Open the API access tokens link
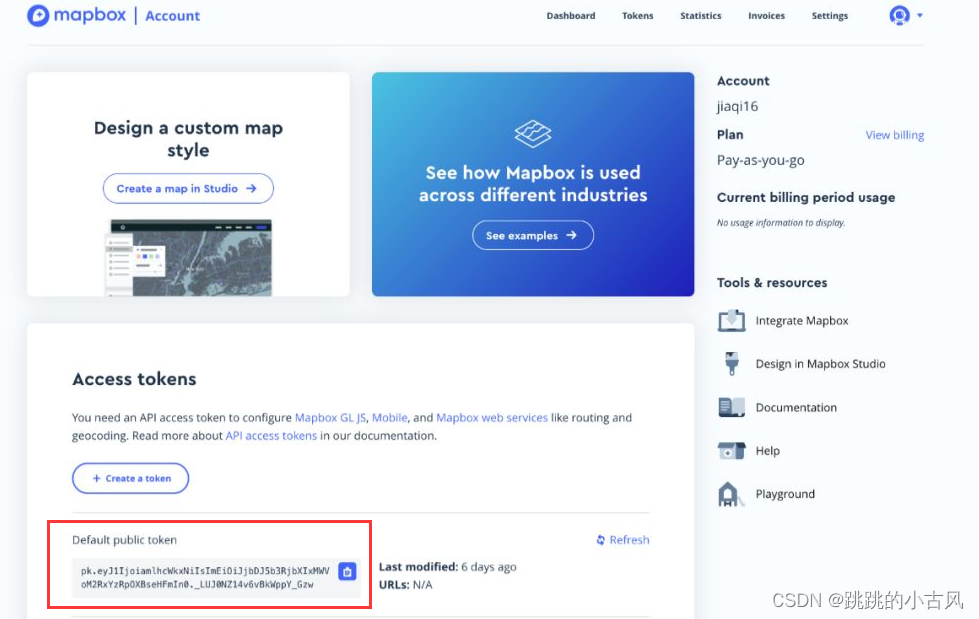The image size is (979, 619). [271, 435]
